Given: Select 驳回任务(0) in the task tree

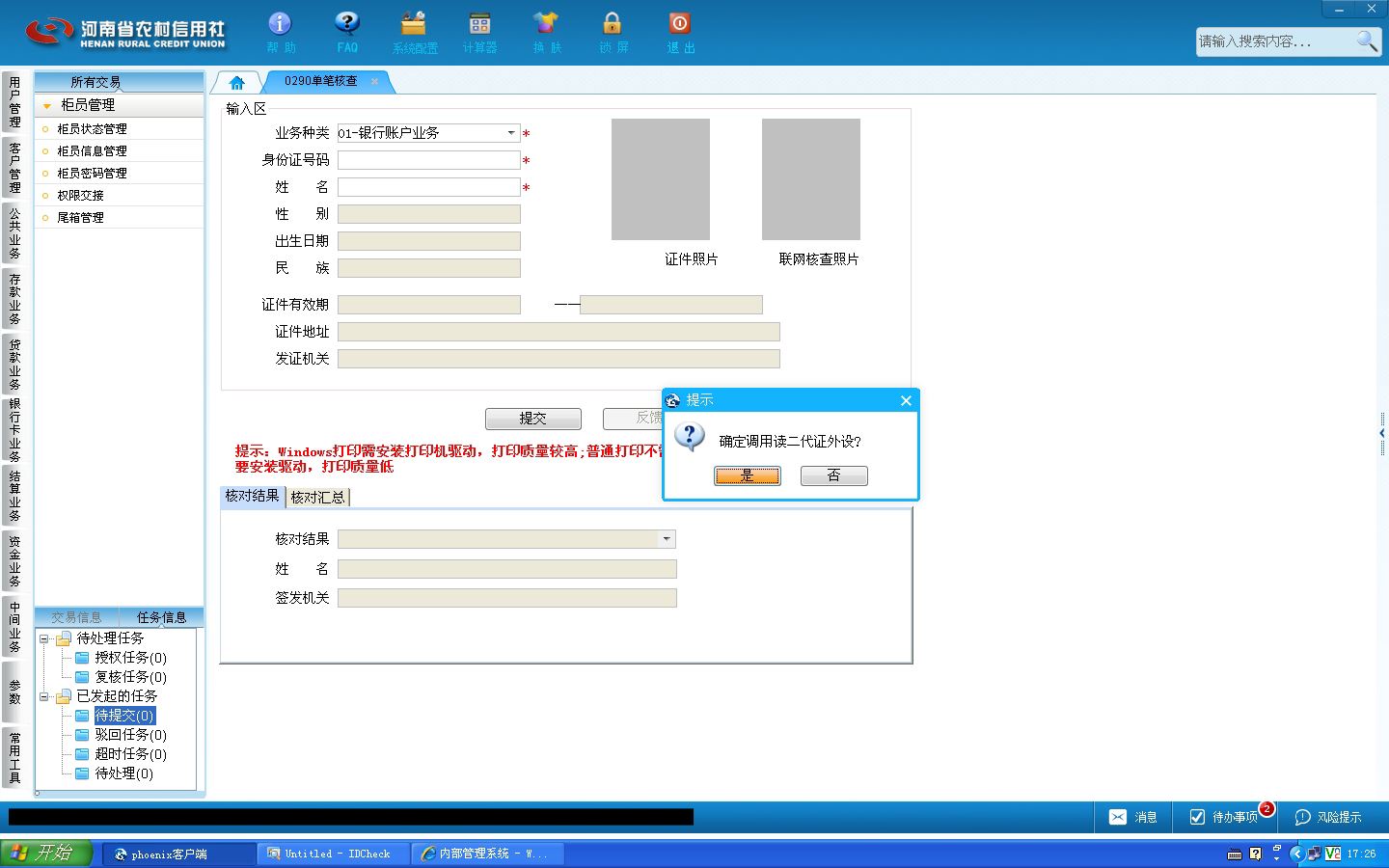Looking at the screenshot, I should pos(130,735).
